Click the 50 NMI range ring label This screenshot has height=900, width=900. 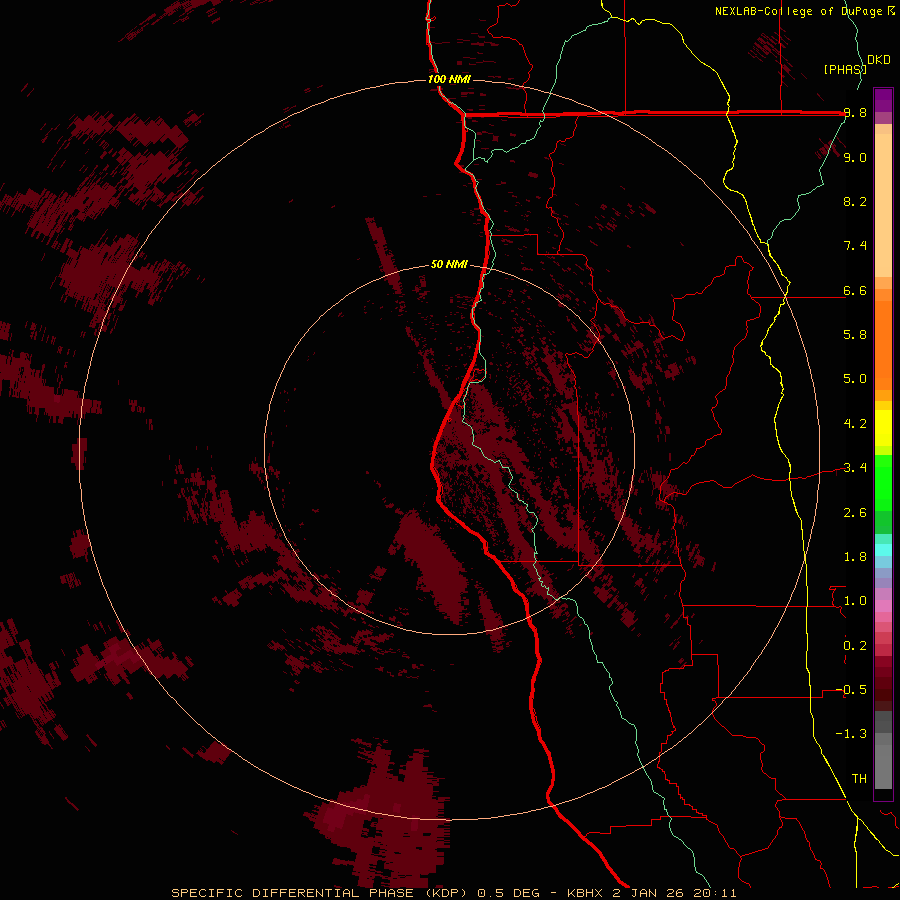pyautogui.click(x=449, y=265)
